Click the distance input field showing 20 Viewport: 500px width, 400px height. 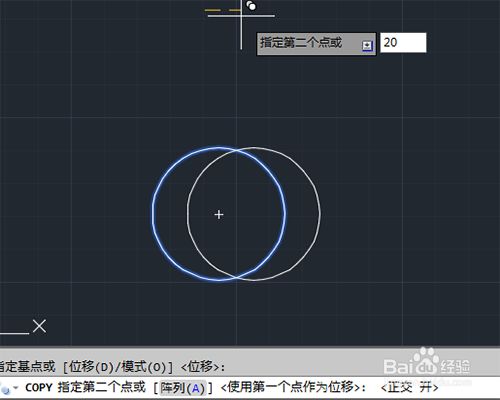[403, 43]
